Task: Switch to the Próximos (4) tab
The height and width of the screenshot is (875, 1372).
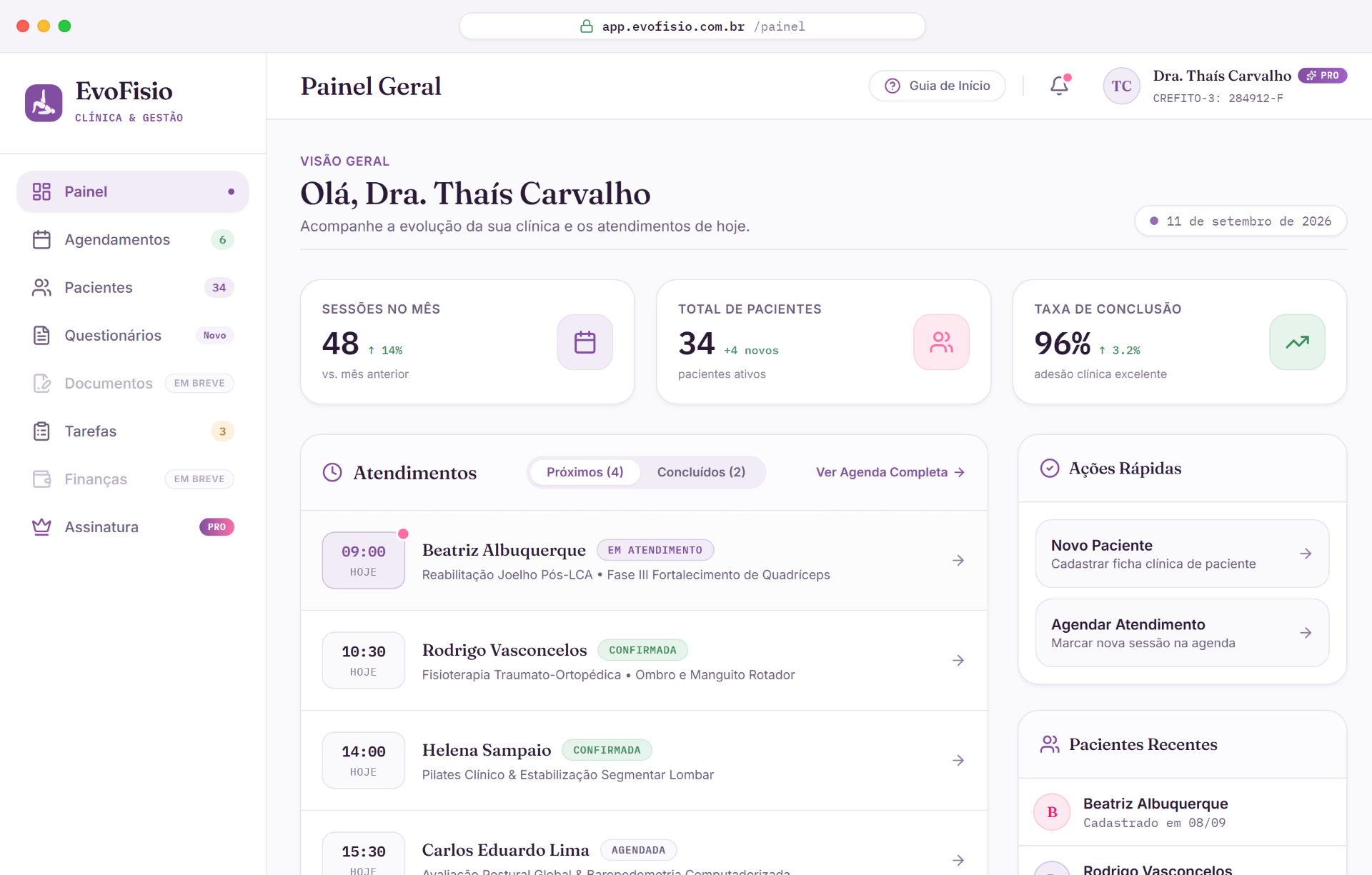Action: [585, 472]
